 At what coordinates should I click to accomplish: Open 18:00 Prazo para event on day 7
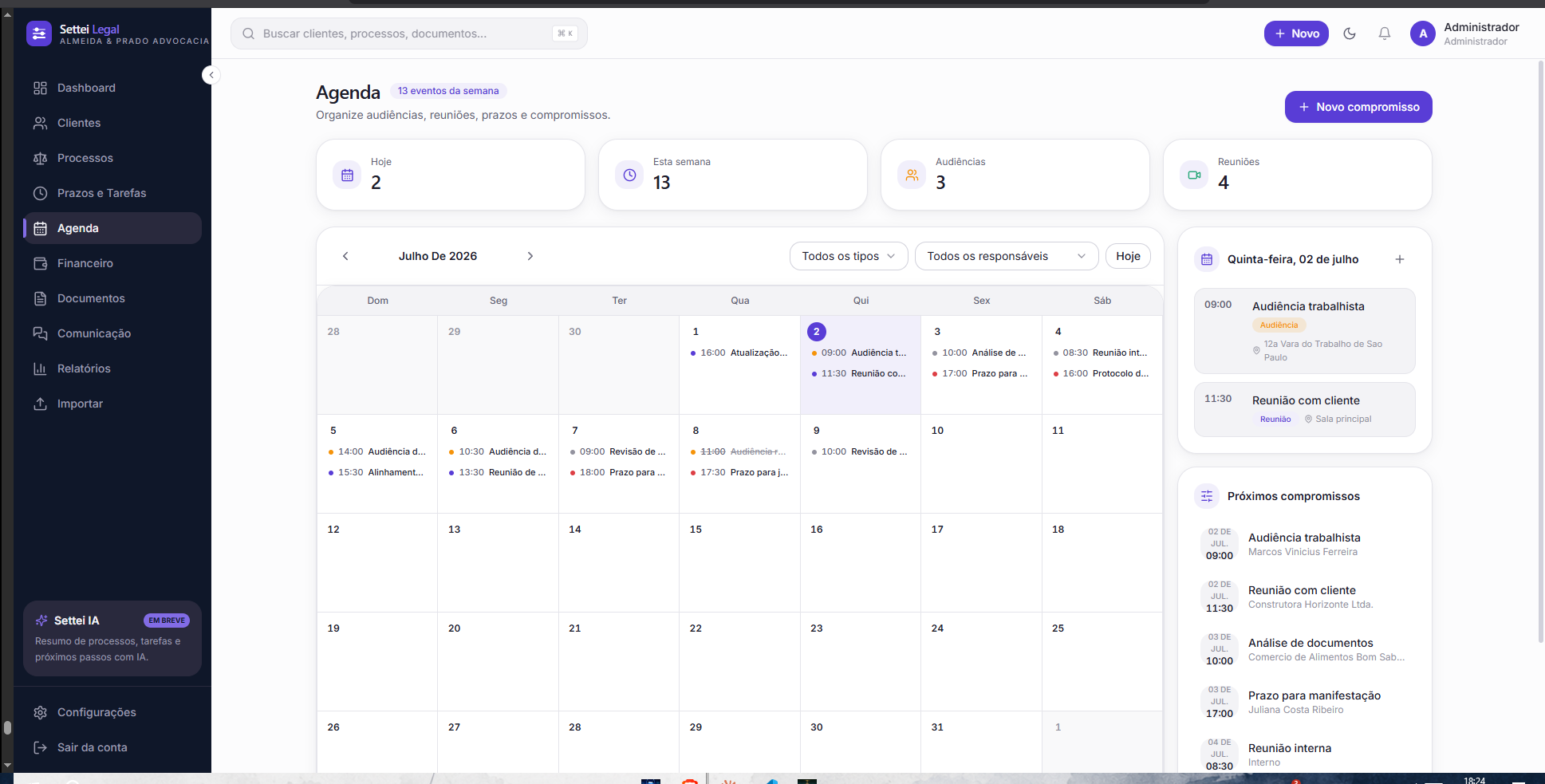619,472
